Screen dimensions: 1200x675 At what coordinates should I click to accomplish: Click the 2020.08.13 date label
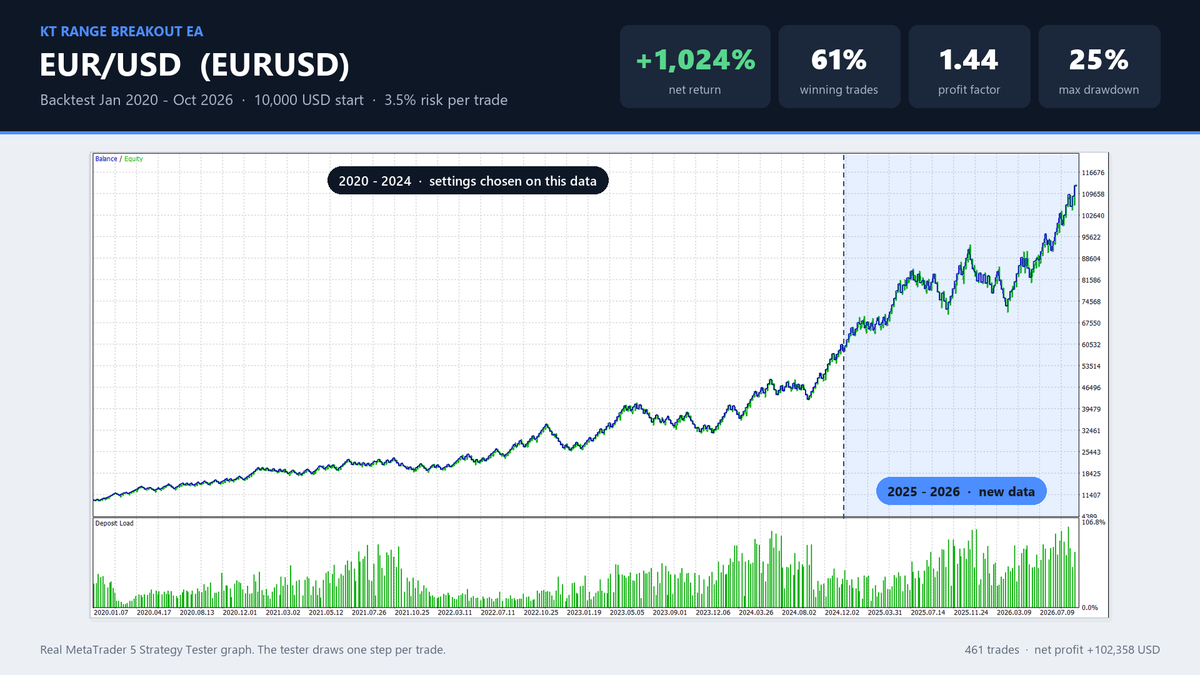tap(196, 613)
